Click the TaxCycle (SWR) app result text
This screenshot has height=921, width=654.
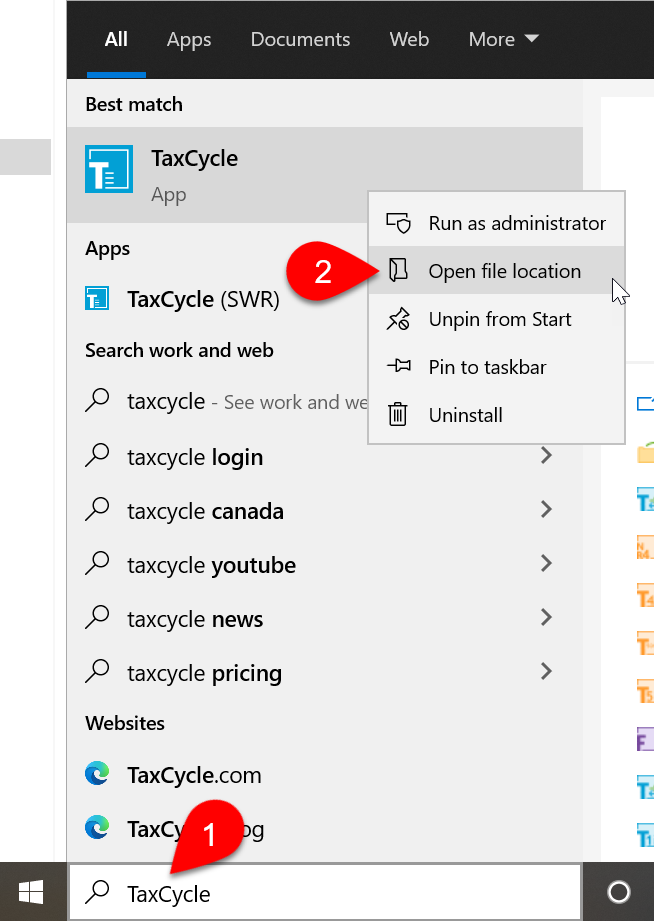(x=203, y=299)
